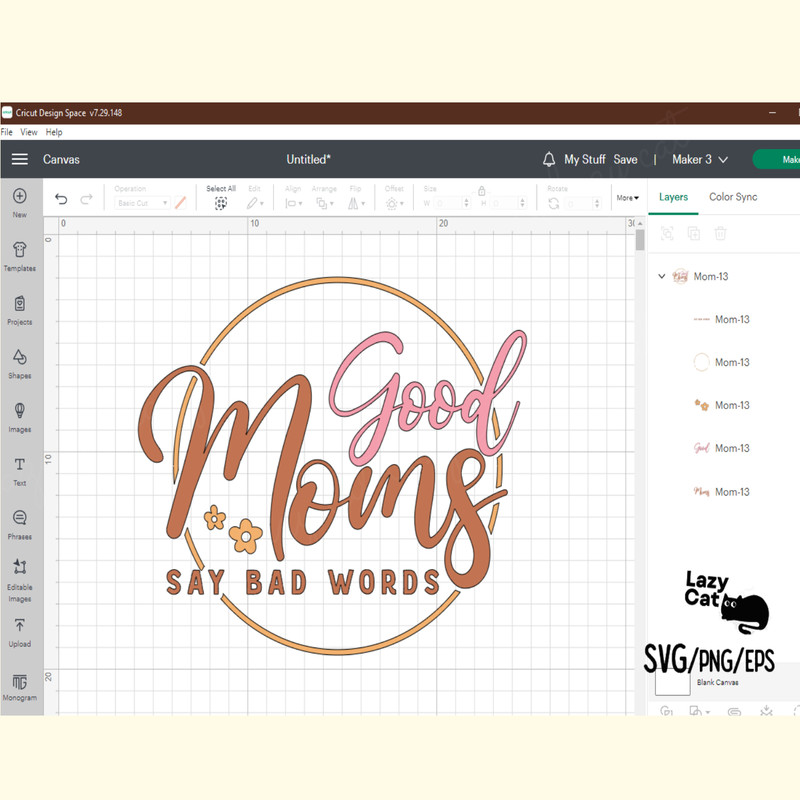Click the operation color swatch
The width and height of the screenshot is (800, 800).
pyautogui.click(x=180, y=203)
